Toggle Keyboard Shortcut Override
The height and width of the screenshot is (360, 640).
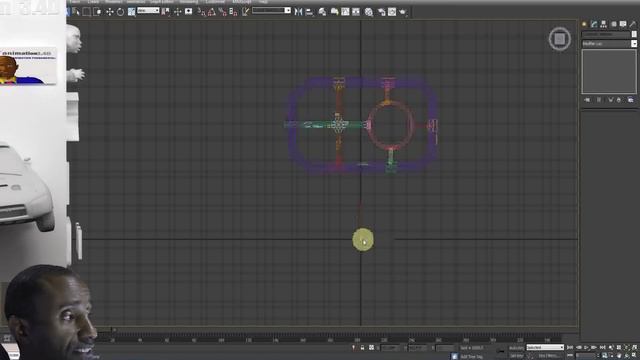coord(189,11)
